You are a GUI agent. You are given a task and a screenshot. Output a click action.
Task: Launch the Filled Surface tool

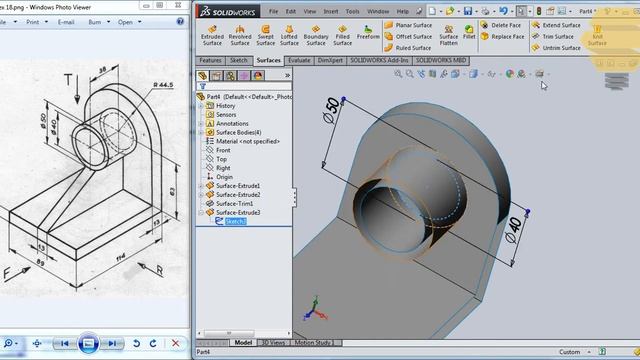[x=342, y=35]
